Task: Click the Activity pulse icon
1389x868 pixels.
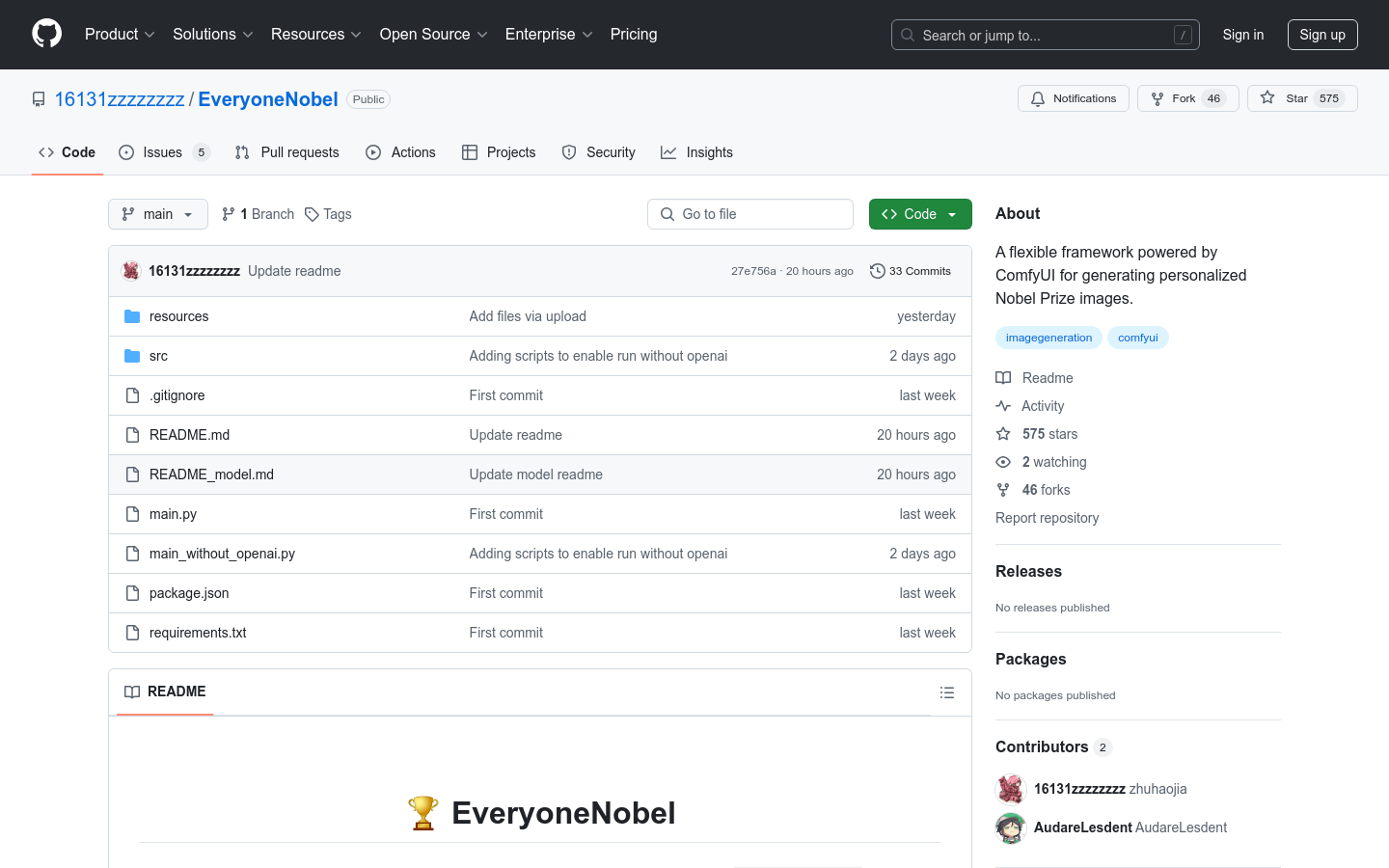Action: 1003,406
